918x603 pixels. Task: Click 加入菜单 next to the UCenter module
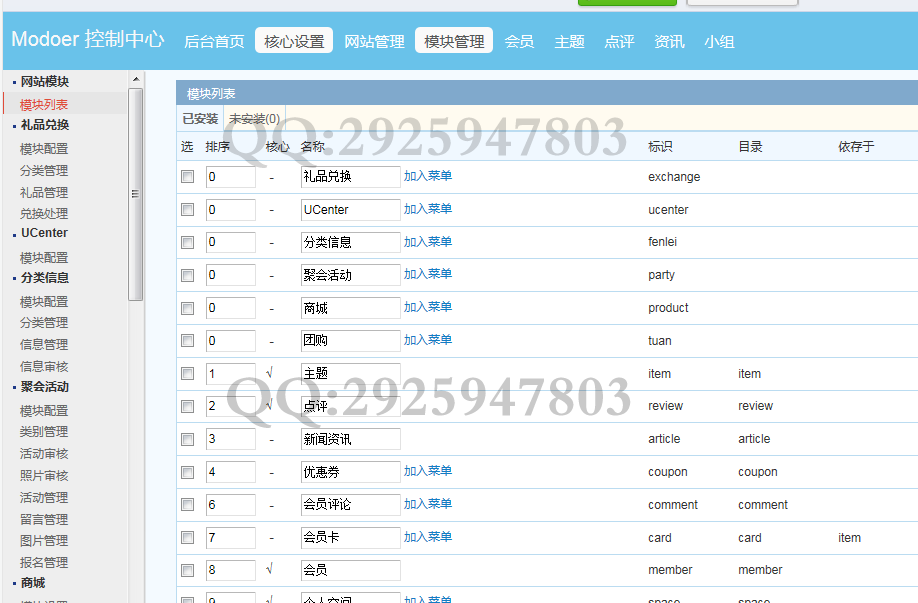[430, 209]
